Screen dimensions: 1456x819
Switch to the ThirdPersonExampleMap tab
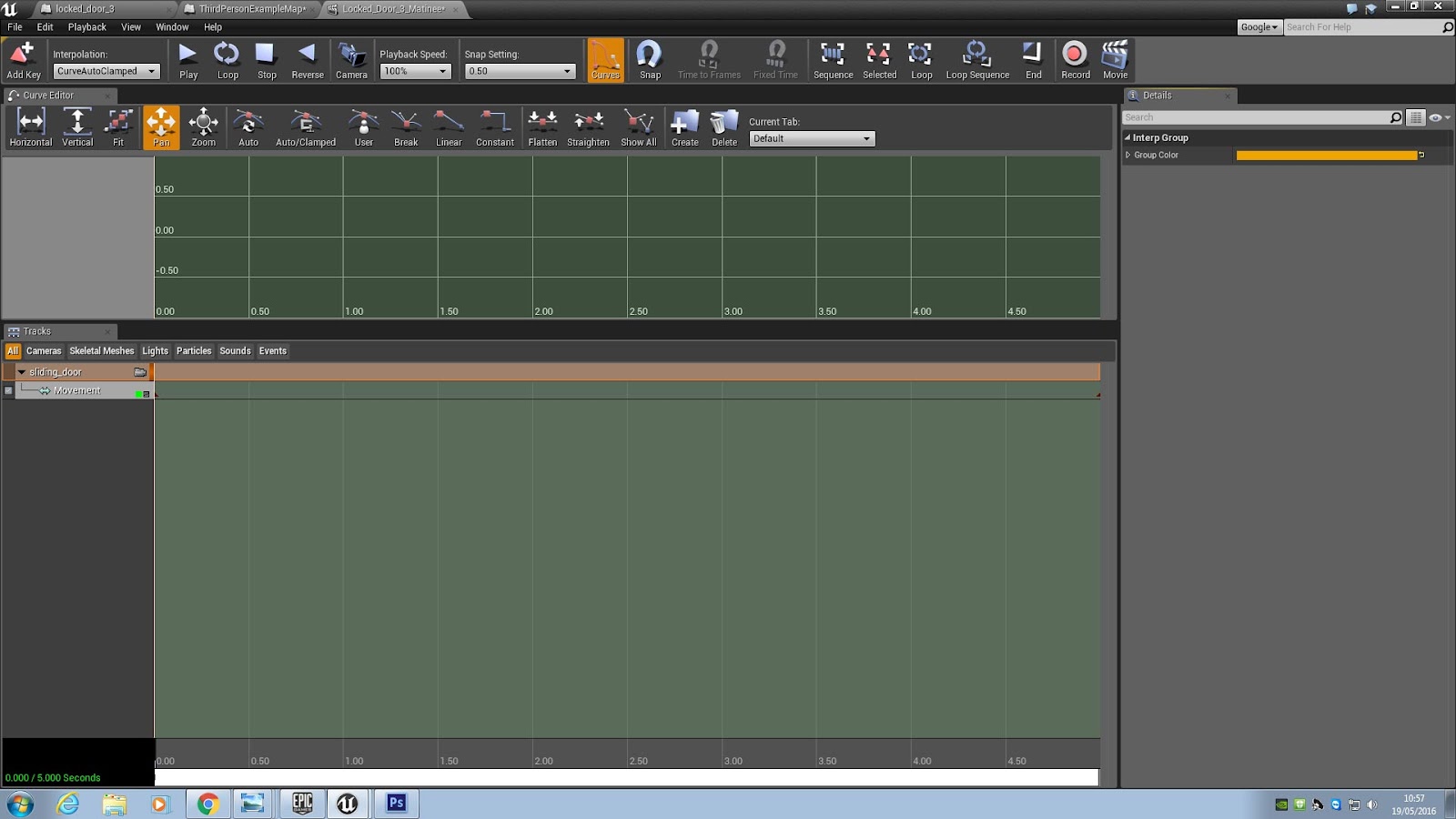(x=251, y=9)
